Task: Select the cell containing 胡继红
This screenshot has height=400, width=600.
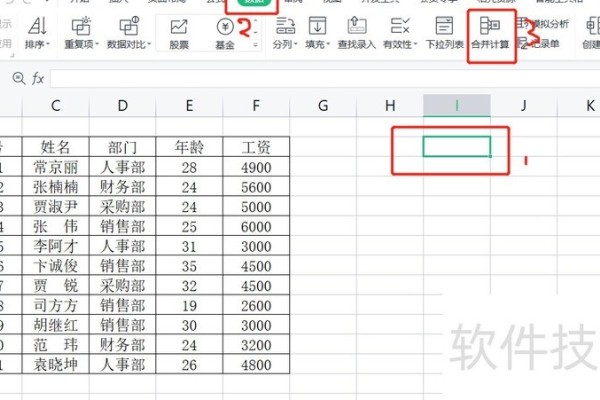Action: (55, 325)
